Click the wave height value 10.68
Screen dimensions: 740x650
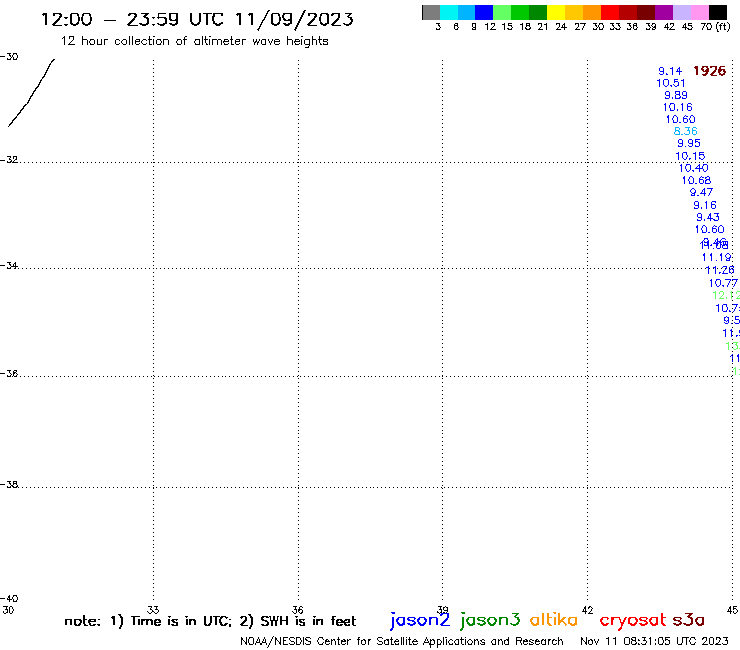[x=697, y=180]
